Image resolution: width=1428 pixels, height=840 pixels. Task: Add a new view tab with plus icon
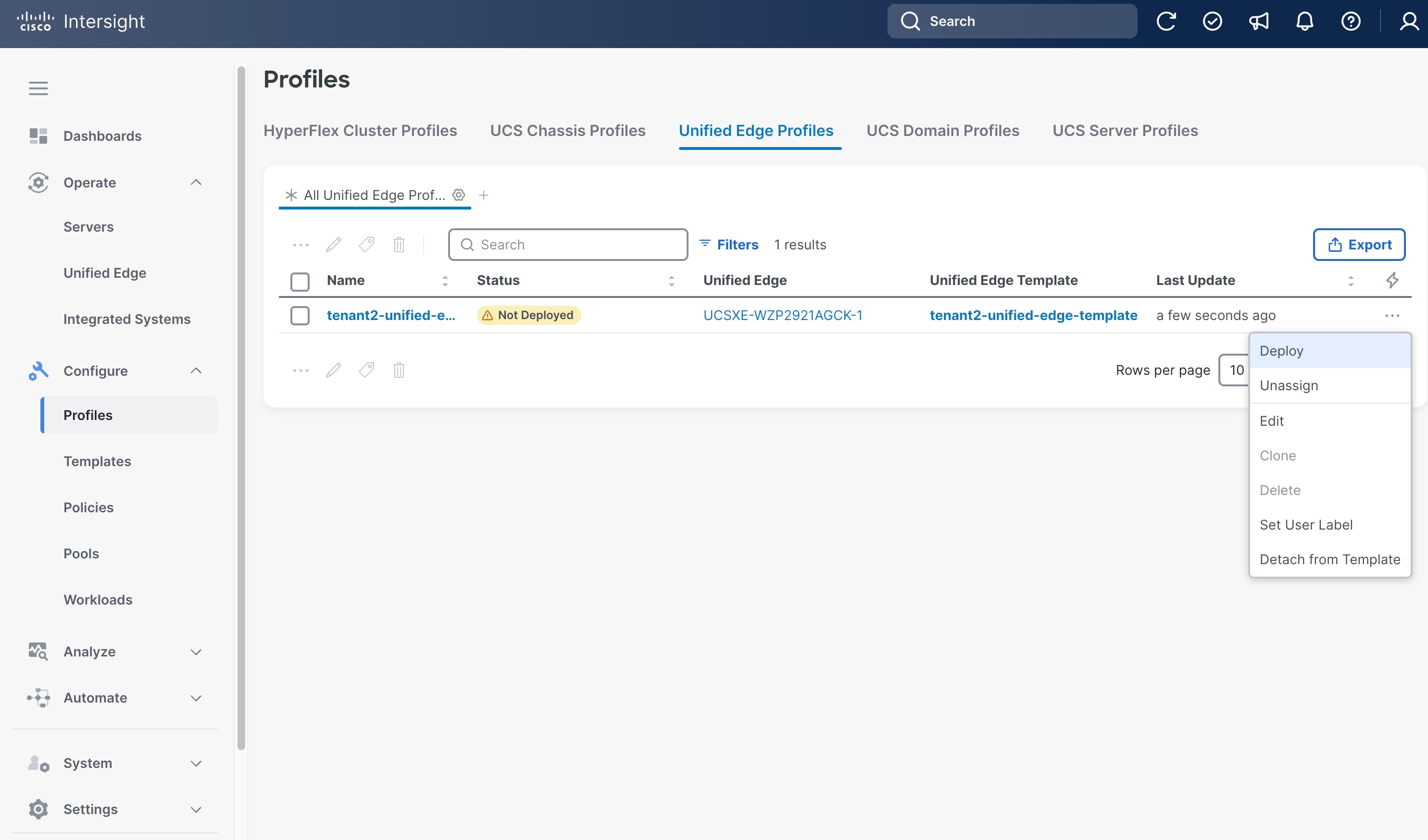coord(483,195)
